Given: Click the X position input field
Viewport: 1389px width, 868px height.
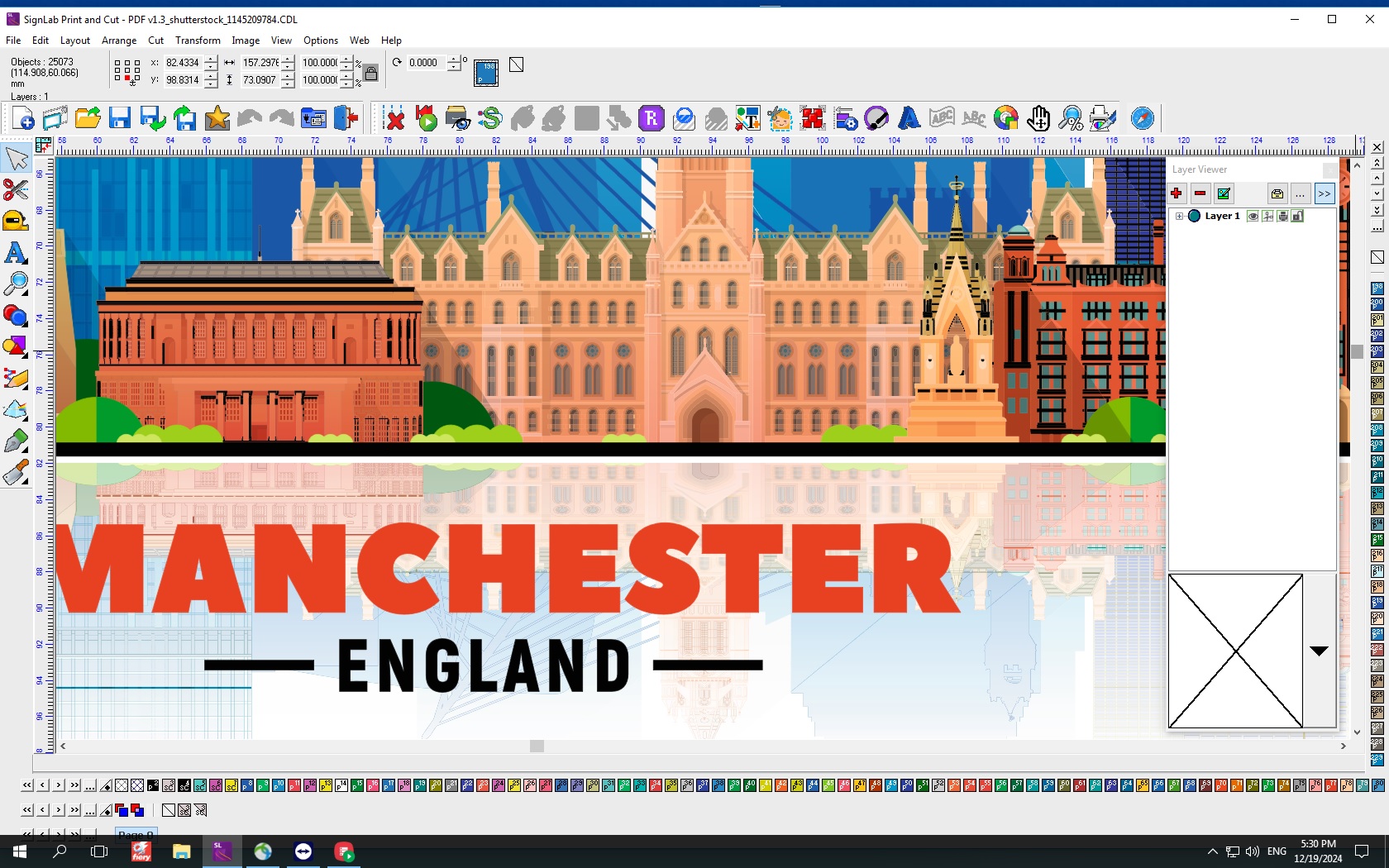Looking at the screenshot, I should (183, 63).
